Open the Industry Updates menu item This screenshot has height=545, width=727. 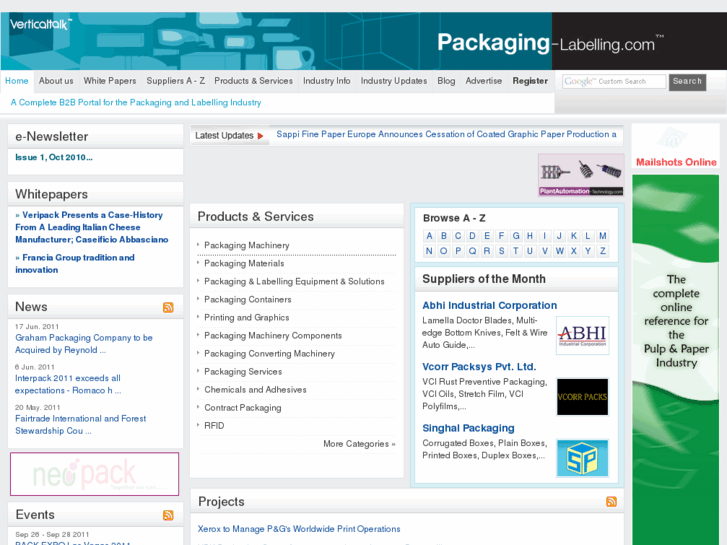(x=394, y=81)
